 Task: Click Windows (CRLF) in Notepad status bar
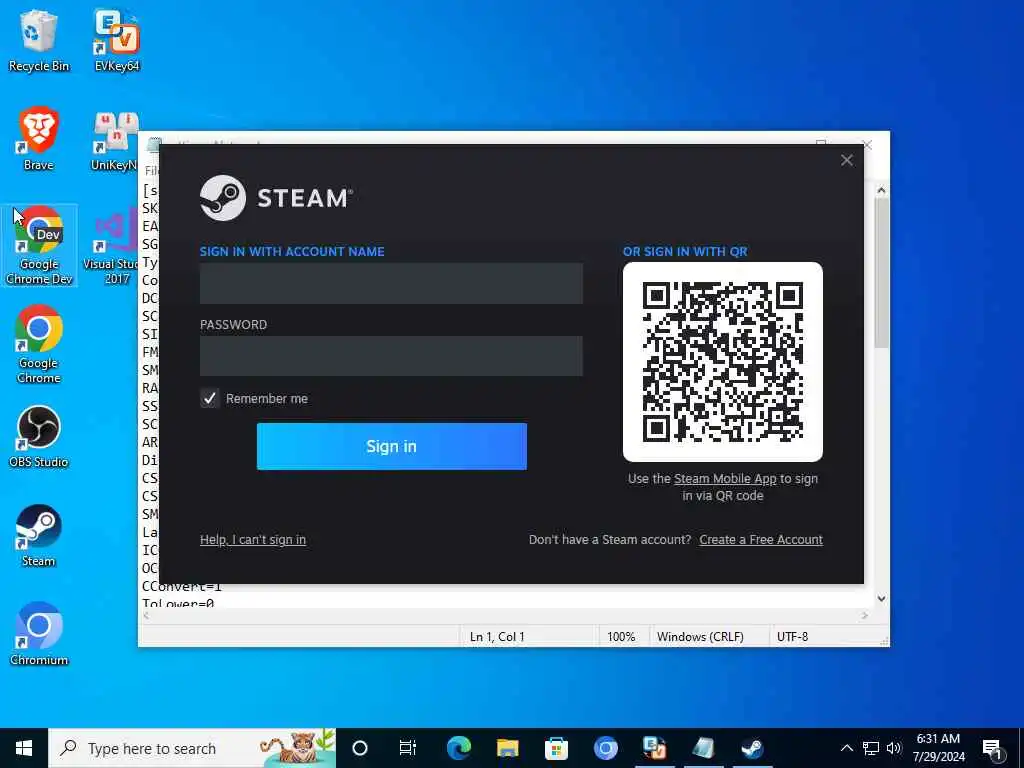tap(700, 636)
